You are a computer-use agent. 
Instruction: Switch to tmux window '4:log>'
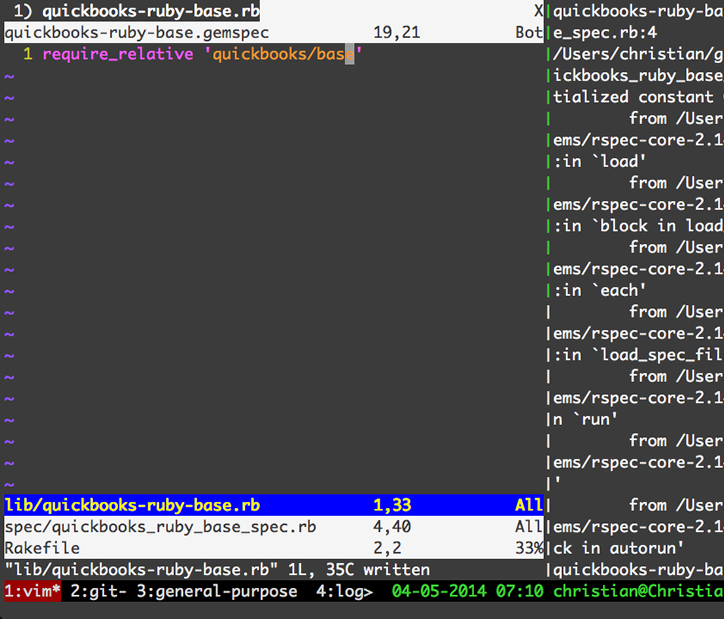coord(344,591)
